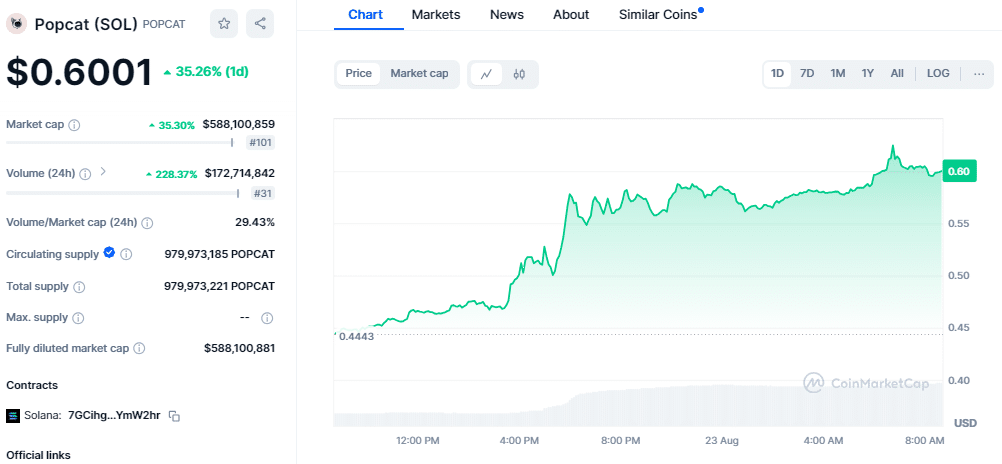Open the About tab

[x=571, y=15]
